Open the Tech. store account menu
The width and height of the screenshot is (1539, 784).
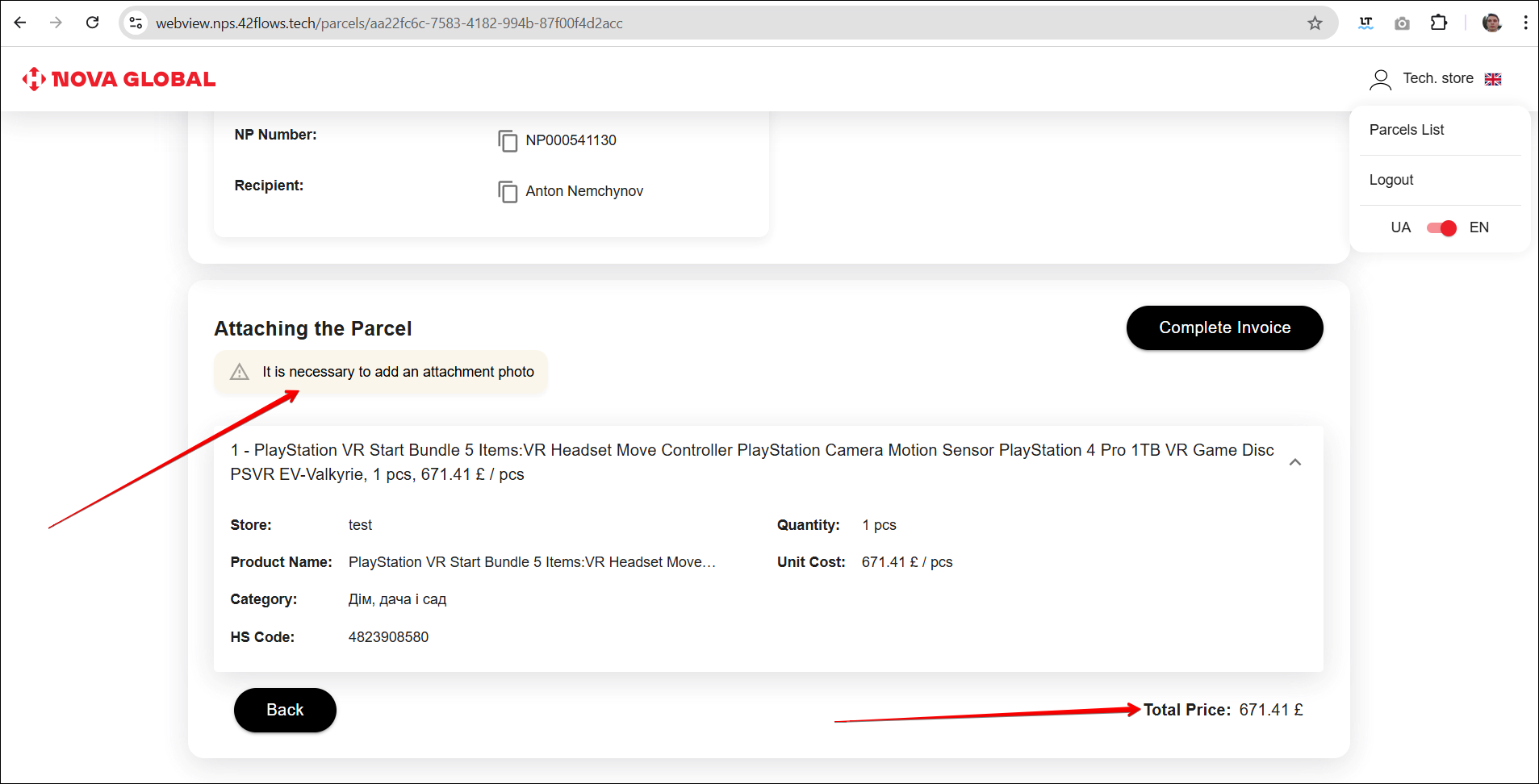point(1437,78)
